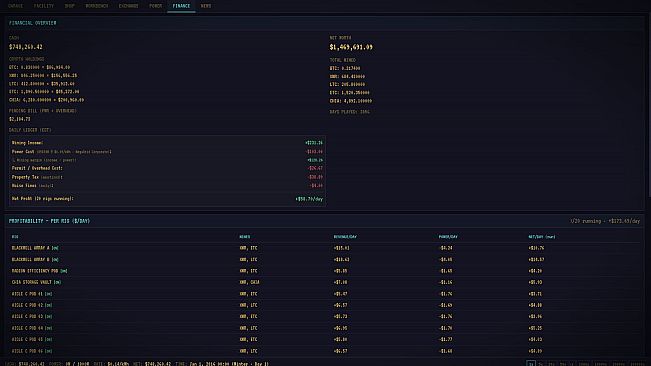Click the date and time in status bar
The height and width of the screenshot is (366, 651).
coord(229,364)
